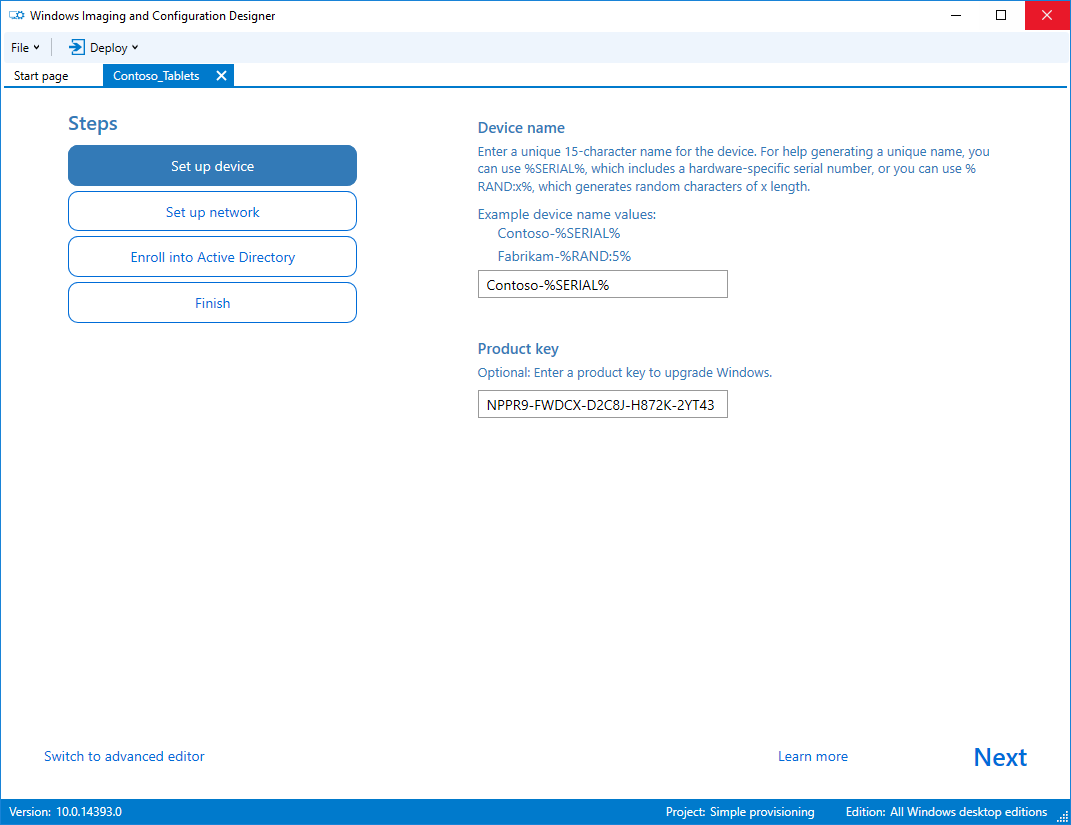
Task: Close the Windows Imaging and Configuration Designer window
Action: pos(1047,15)
